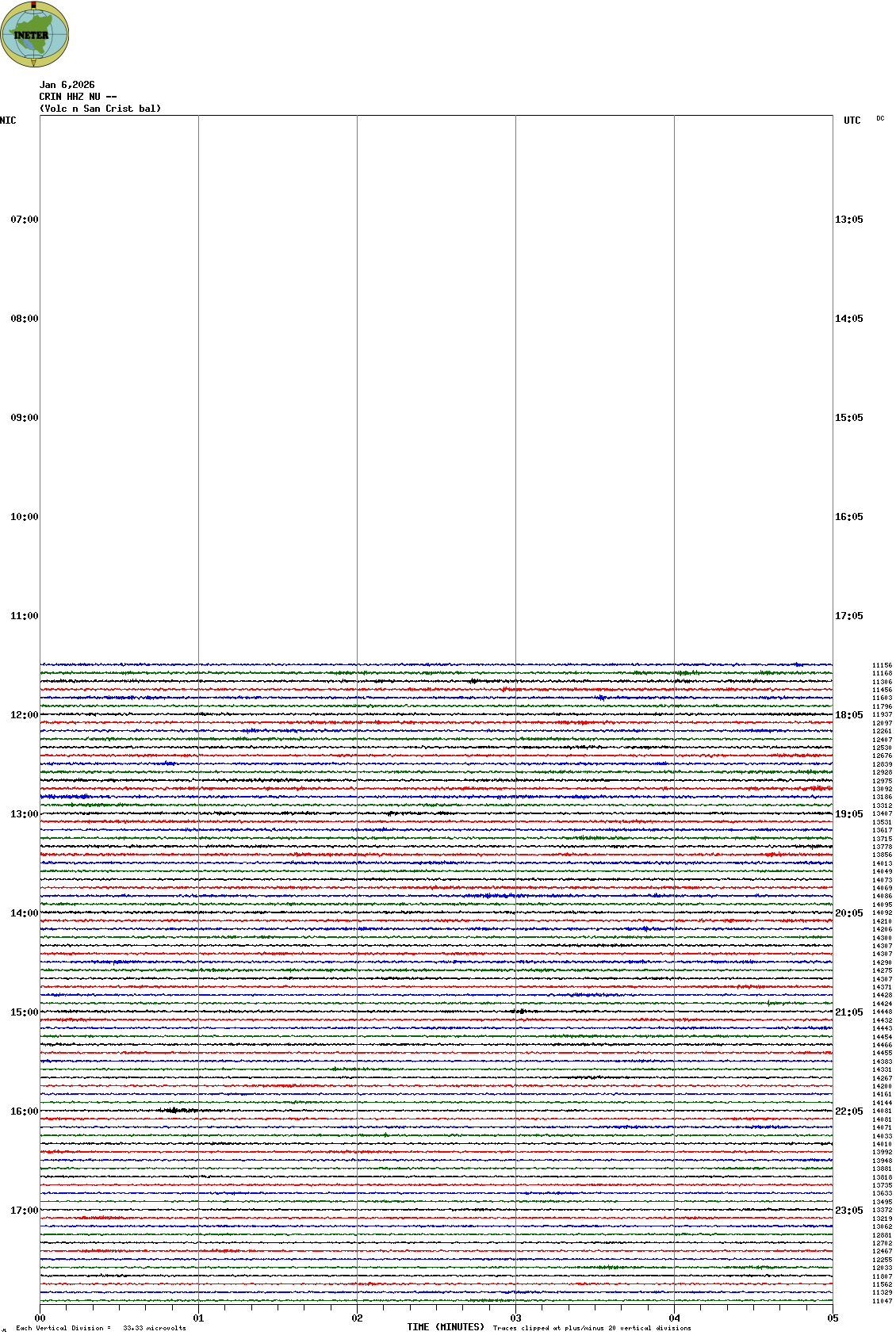Click the 13:05 UTC time label

(848, 220)
